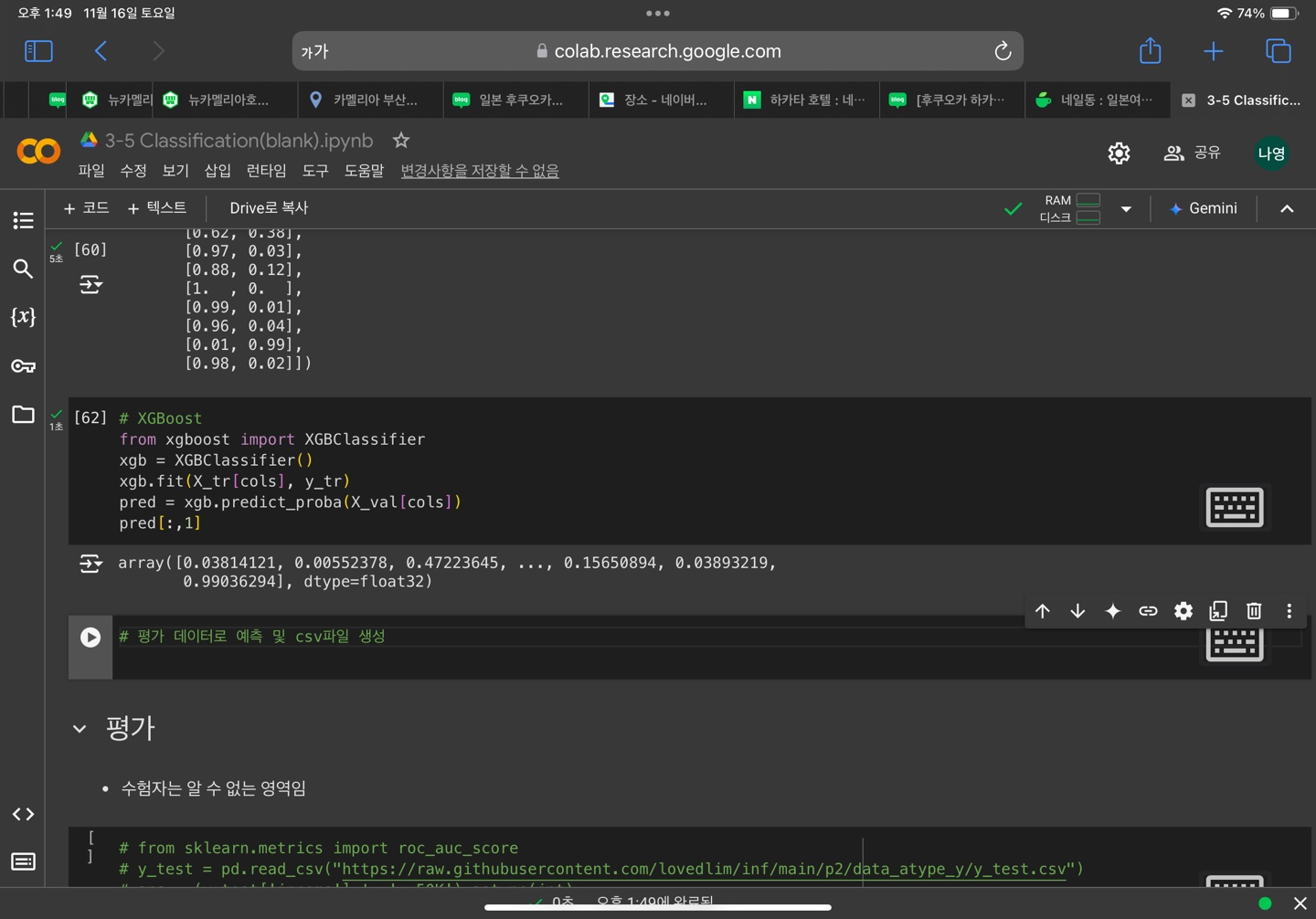Open the 나영 account avatar
This screenshot has height=919, width=1316.
[1271, 153]
